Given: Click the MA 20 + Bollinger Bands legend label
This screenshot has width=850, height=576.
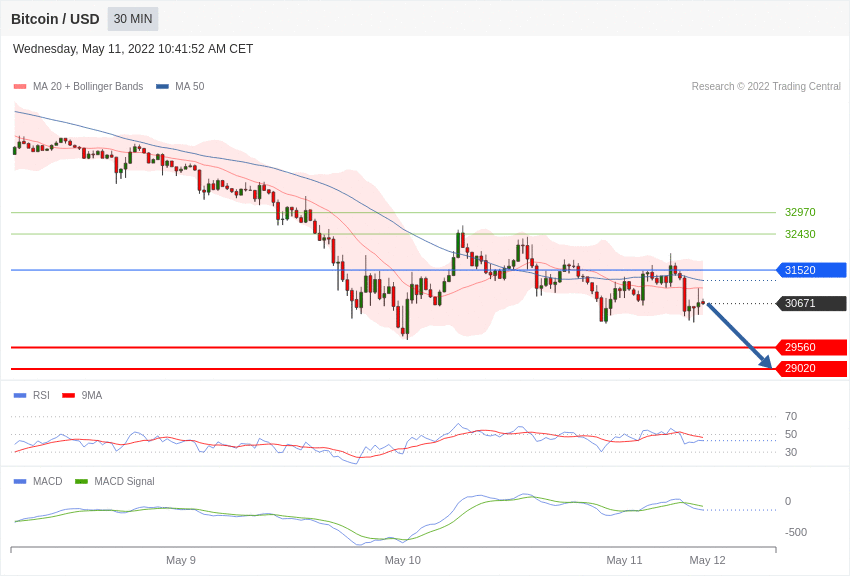Looking at the screenshot, I should 88,86.
